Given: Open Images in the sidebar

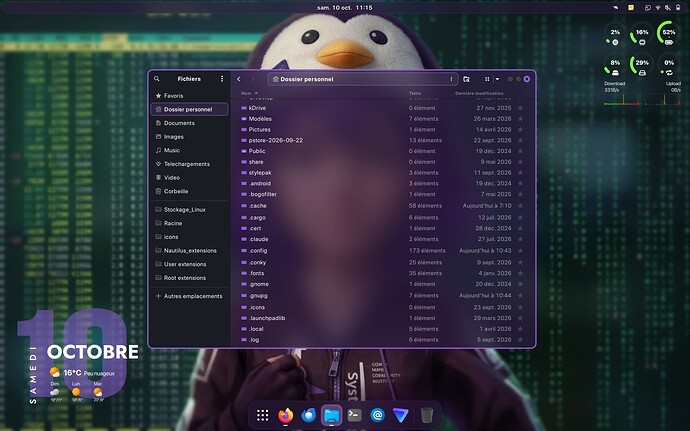Looking at the screenshot, I should coord(190,136).
